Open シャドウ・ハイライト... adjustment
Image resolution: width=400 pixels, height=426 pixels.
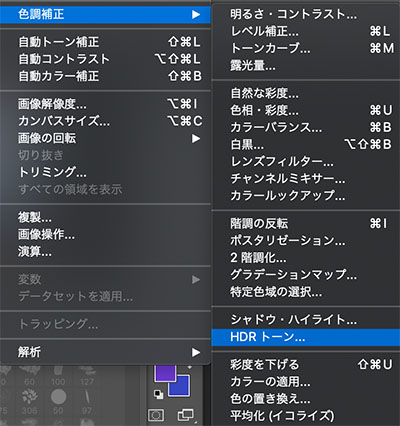click(306, 320)
